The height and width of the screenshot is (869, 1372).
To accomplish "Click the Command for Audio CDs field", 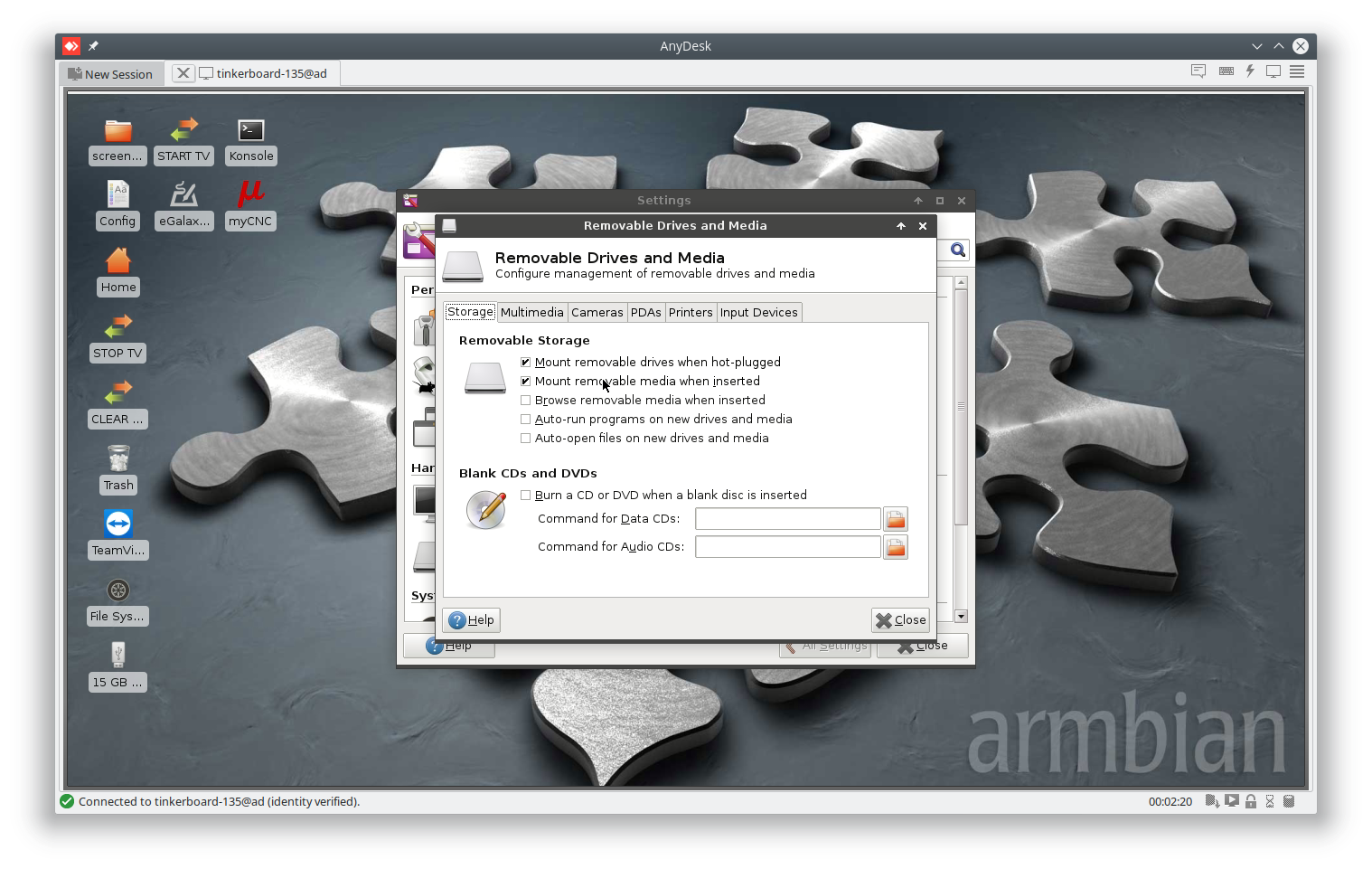I will (787, 547).
